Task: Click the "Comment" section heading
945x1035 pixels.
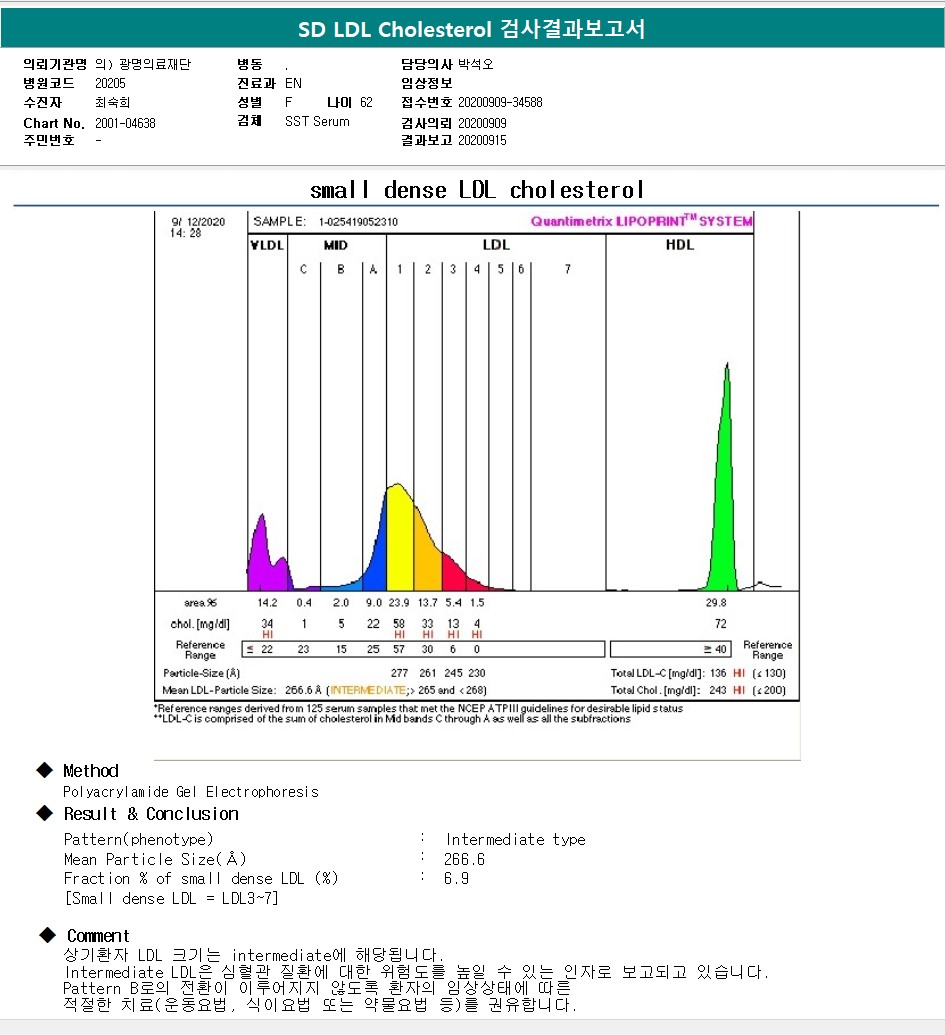Action: [x=98, y=935]
